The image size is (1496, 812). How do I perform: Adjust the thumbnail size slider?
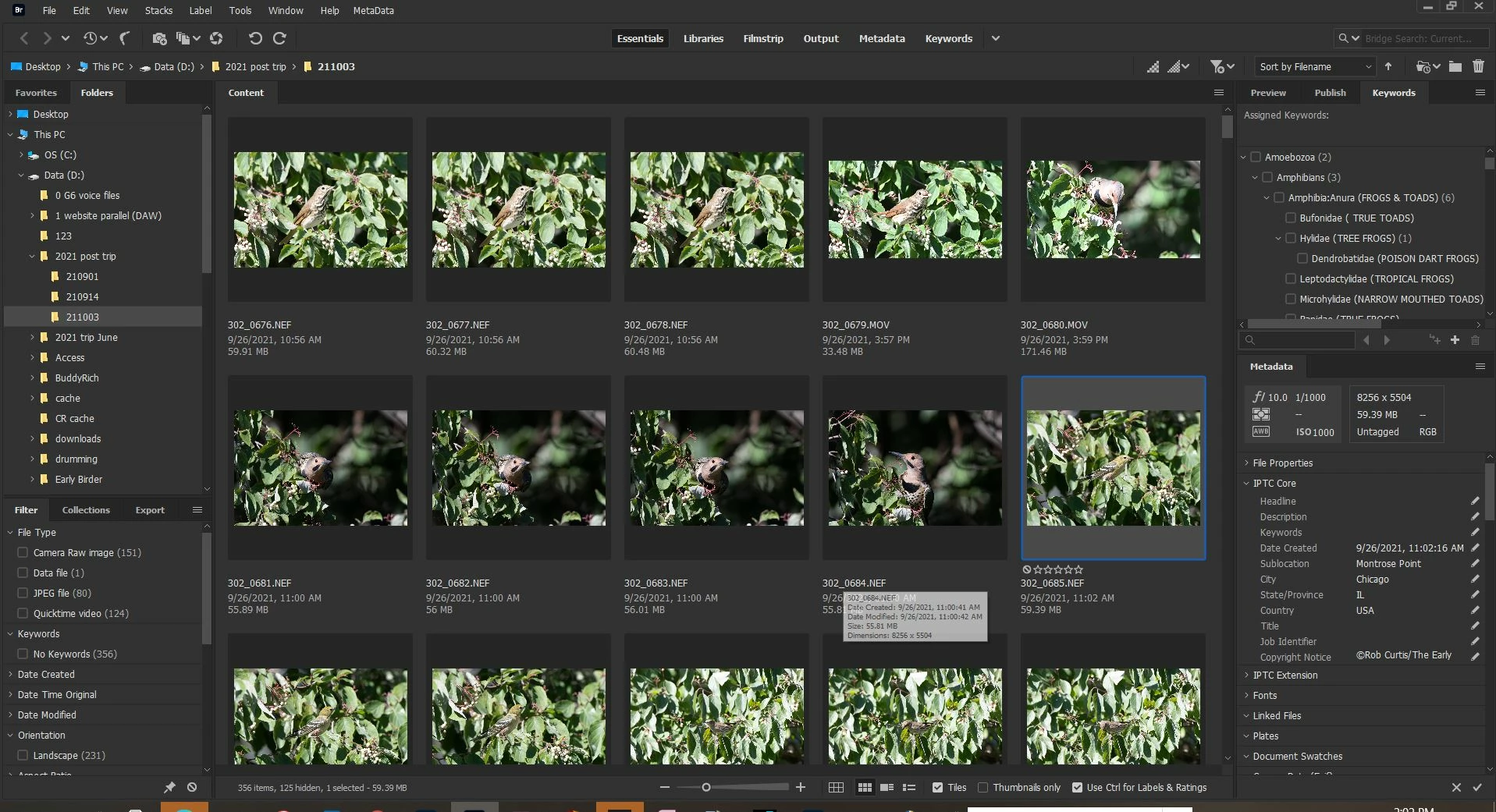click(x=706, y=788)
